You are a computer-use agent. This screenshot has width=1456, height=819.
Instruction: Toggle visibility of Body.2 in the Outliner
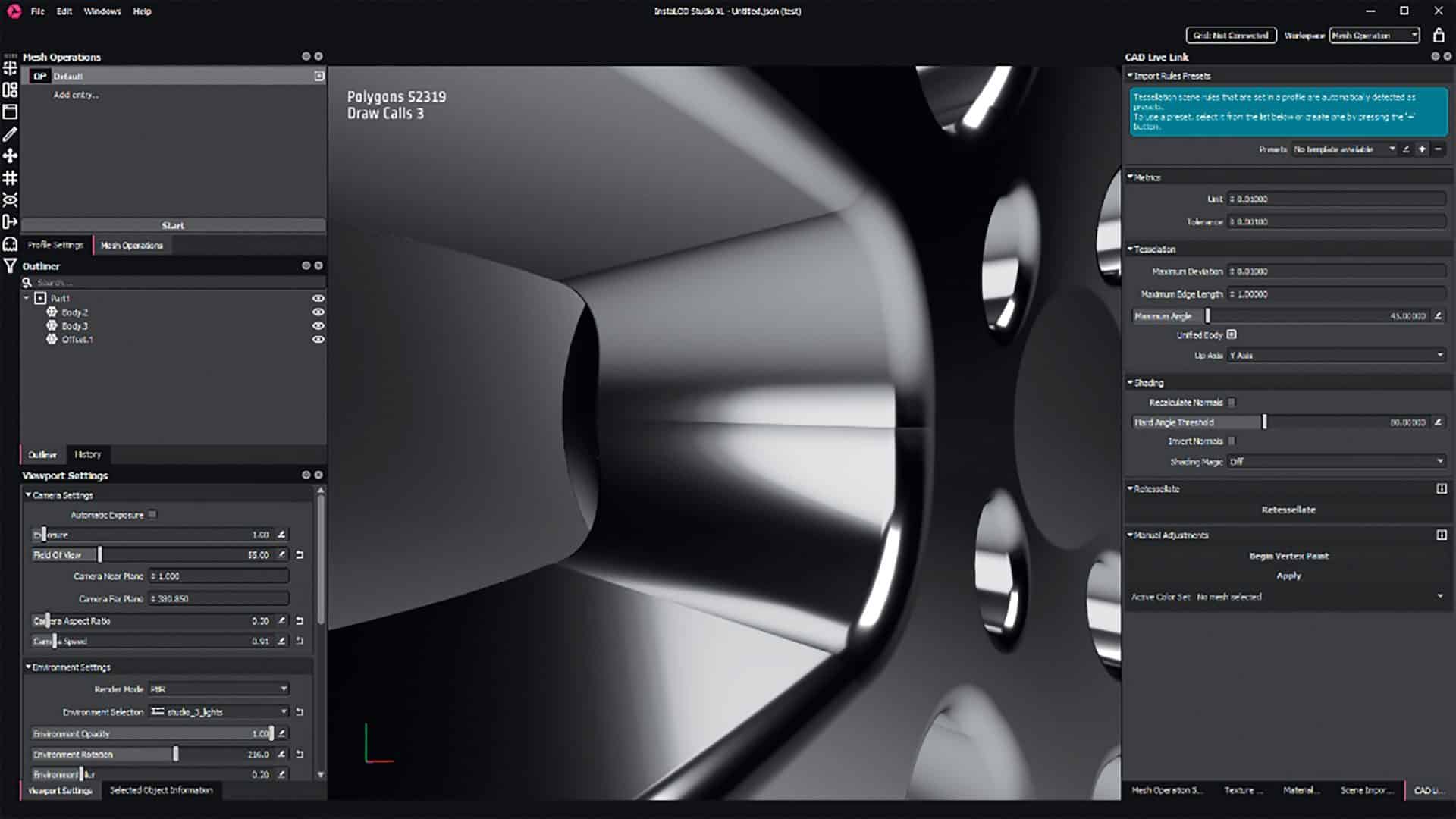(318, 312)
